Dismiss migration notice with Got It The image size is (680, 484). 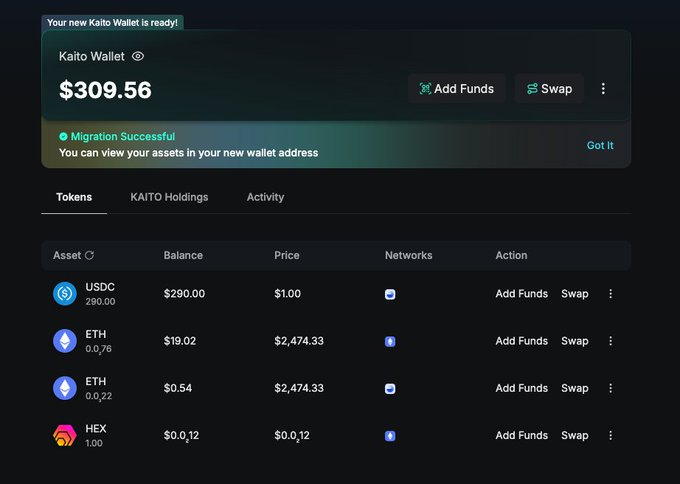pos(600,145)
